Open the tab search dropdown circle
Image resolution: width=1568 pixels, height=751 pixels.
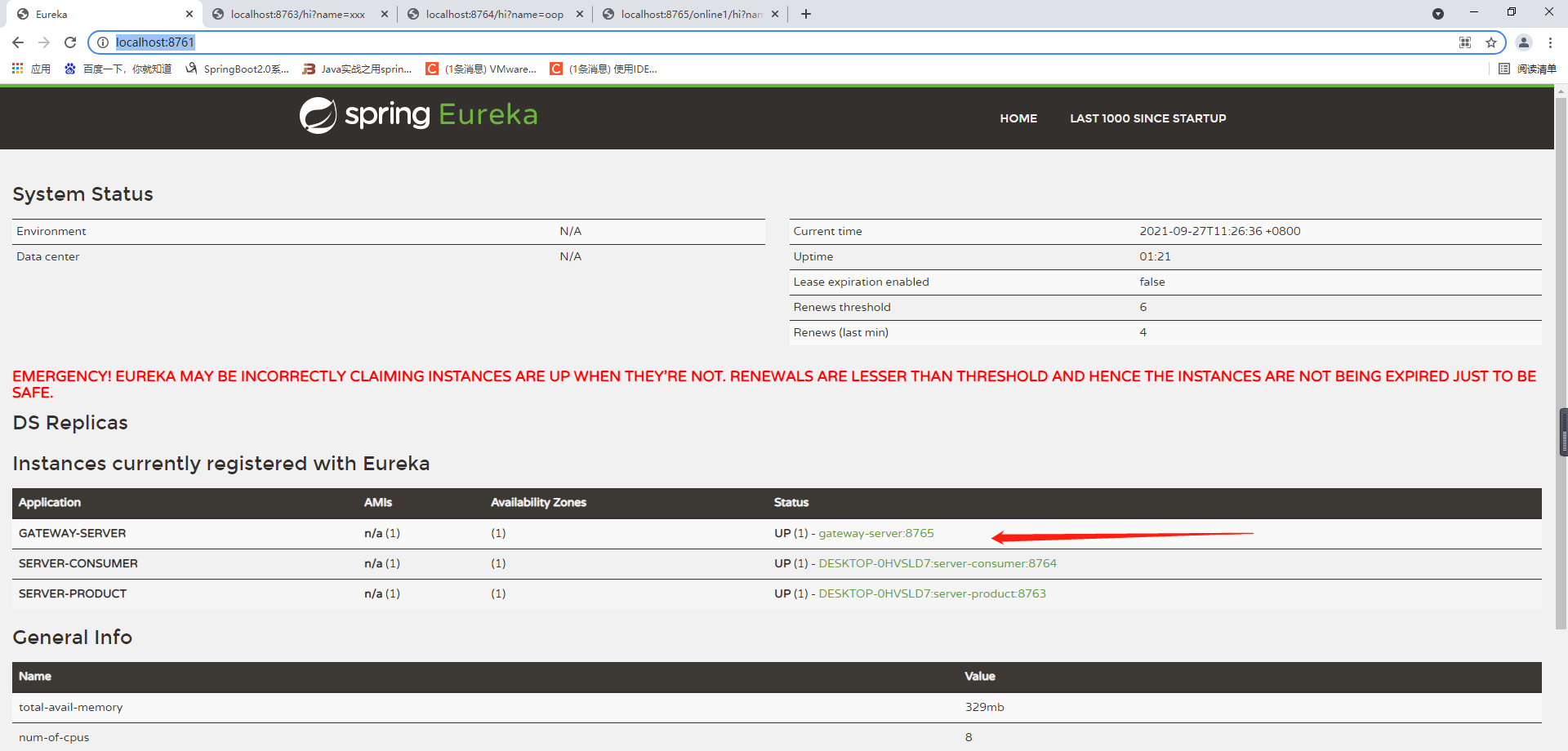click(1438, 14)
